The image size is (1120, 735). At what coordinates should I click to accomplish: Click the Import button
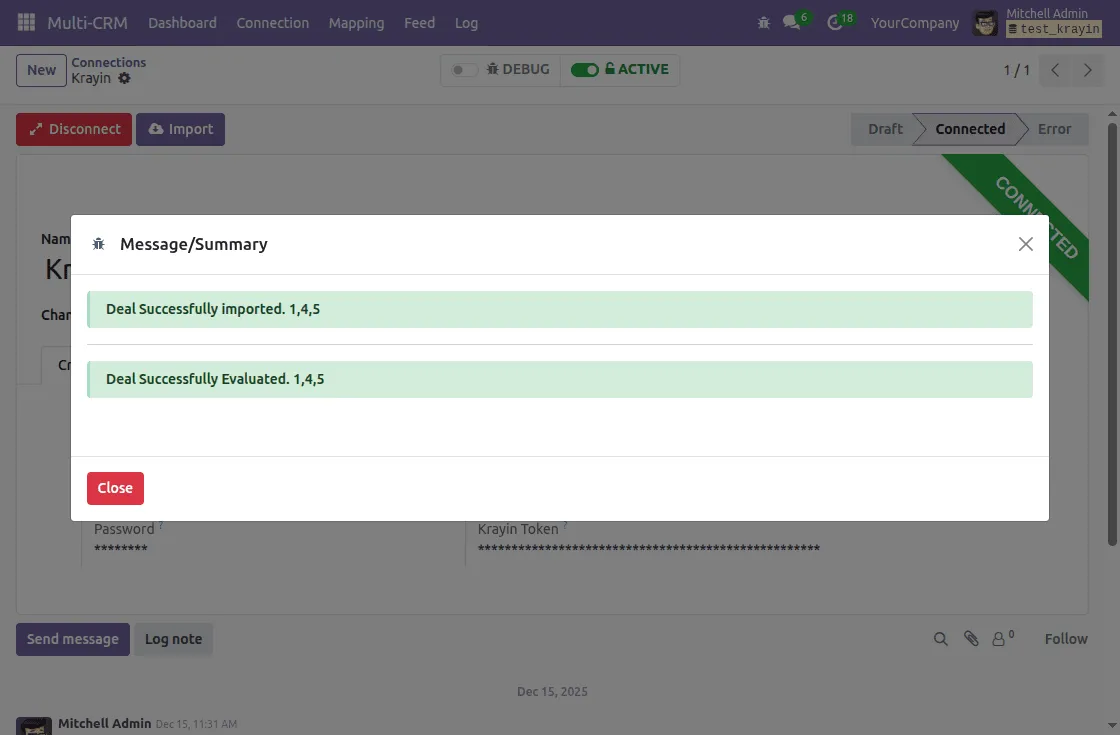(181, 129)
